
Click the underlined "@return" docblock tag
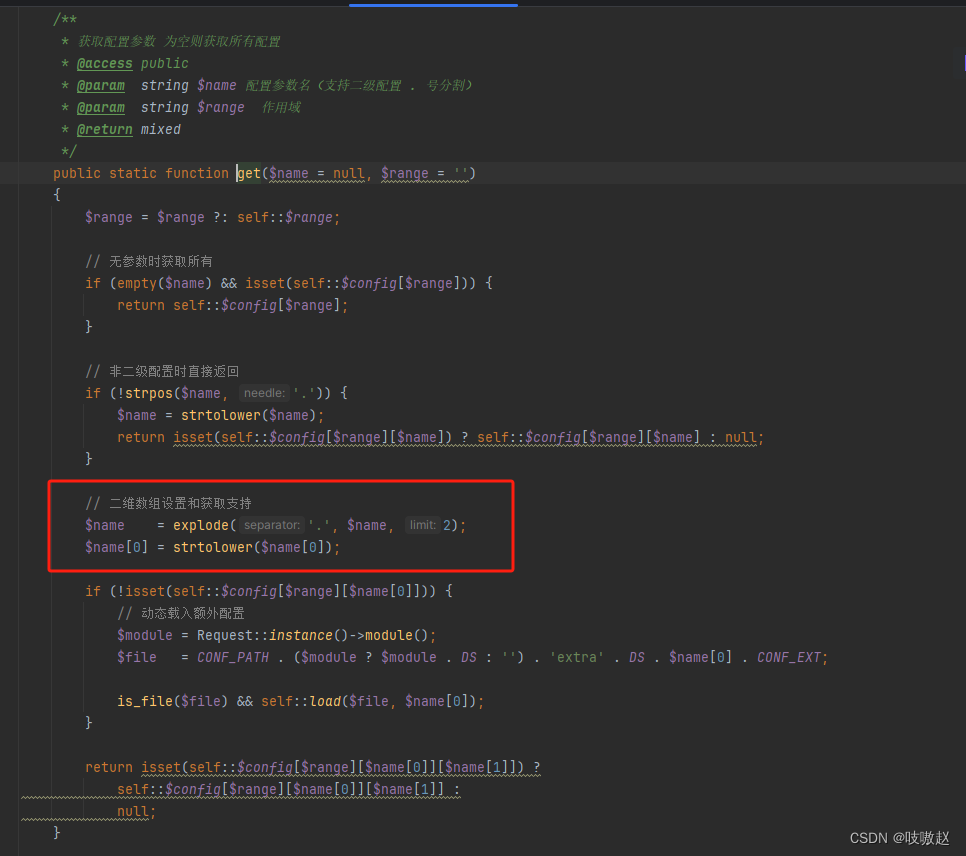pos(103,129)
